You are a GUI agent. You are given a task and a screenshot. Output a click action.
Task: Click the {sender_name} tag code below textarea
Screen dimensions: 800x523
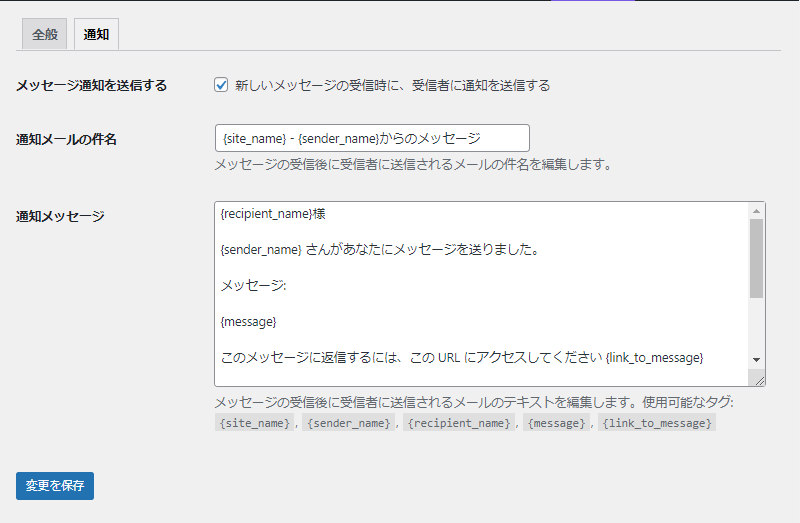click(x=349, y=423)
